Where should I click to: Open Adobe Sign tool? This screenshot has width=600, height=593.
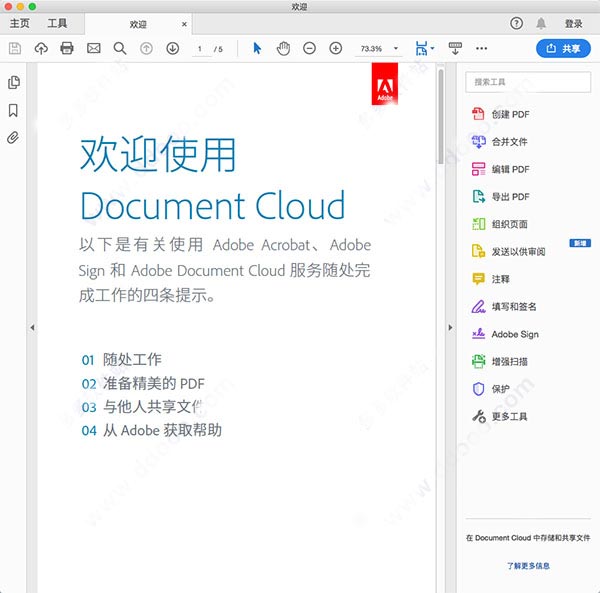(505, 334)
